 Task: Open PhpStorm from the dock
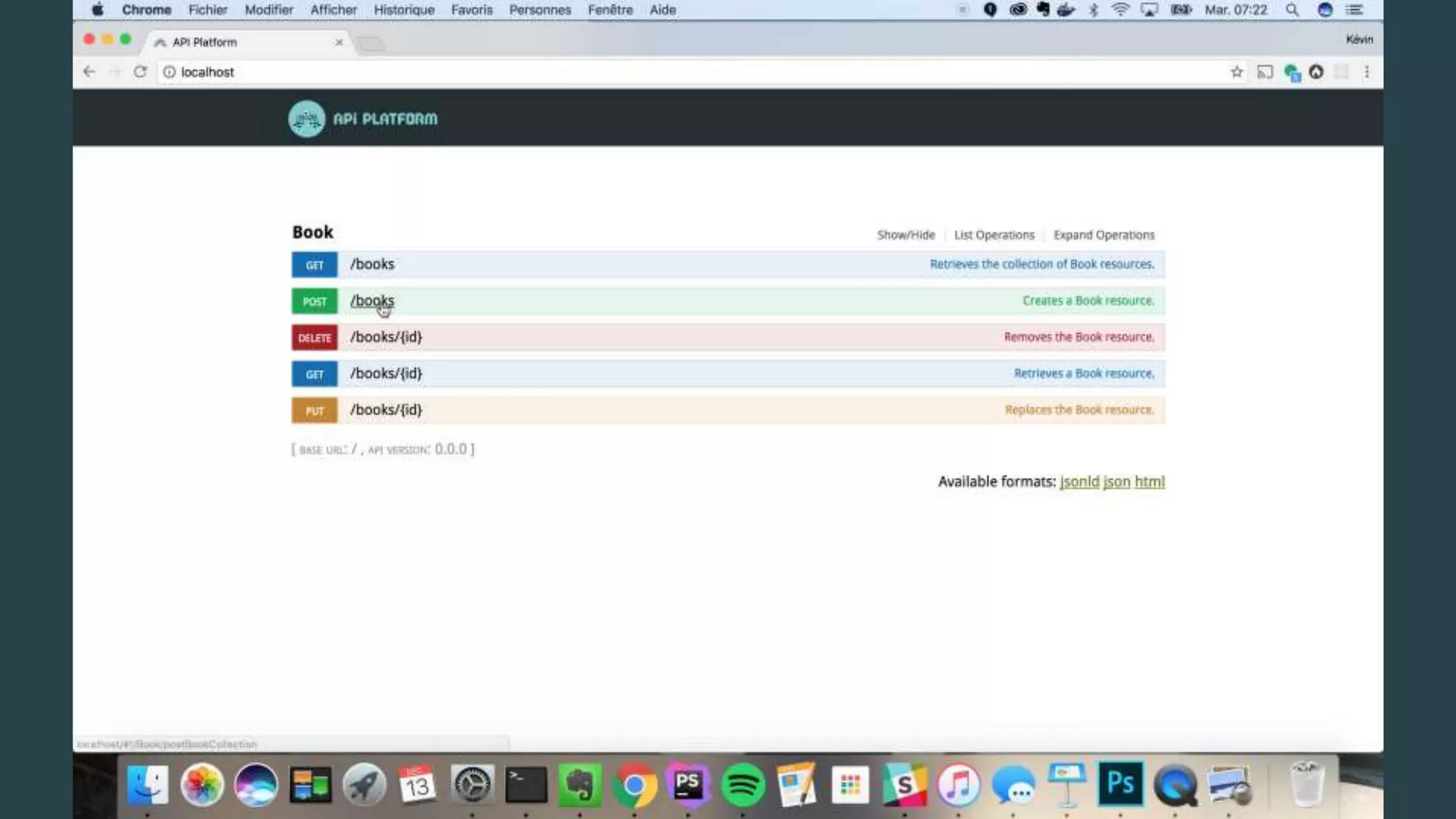click(687, 785)
